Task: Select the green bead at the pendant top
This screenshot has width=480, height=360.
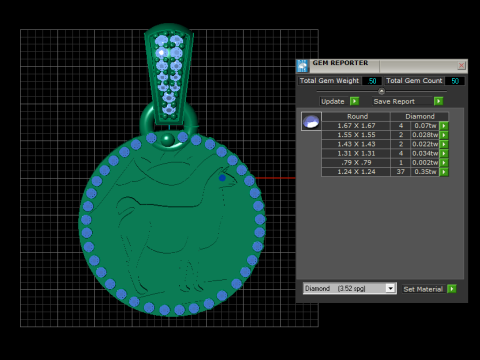Action: point(167,139)
